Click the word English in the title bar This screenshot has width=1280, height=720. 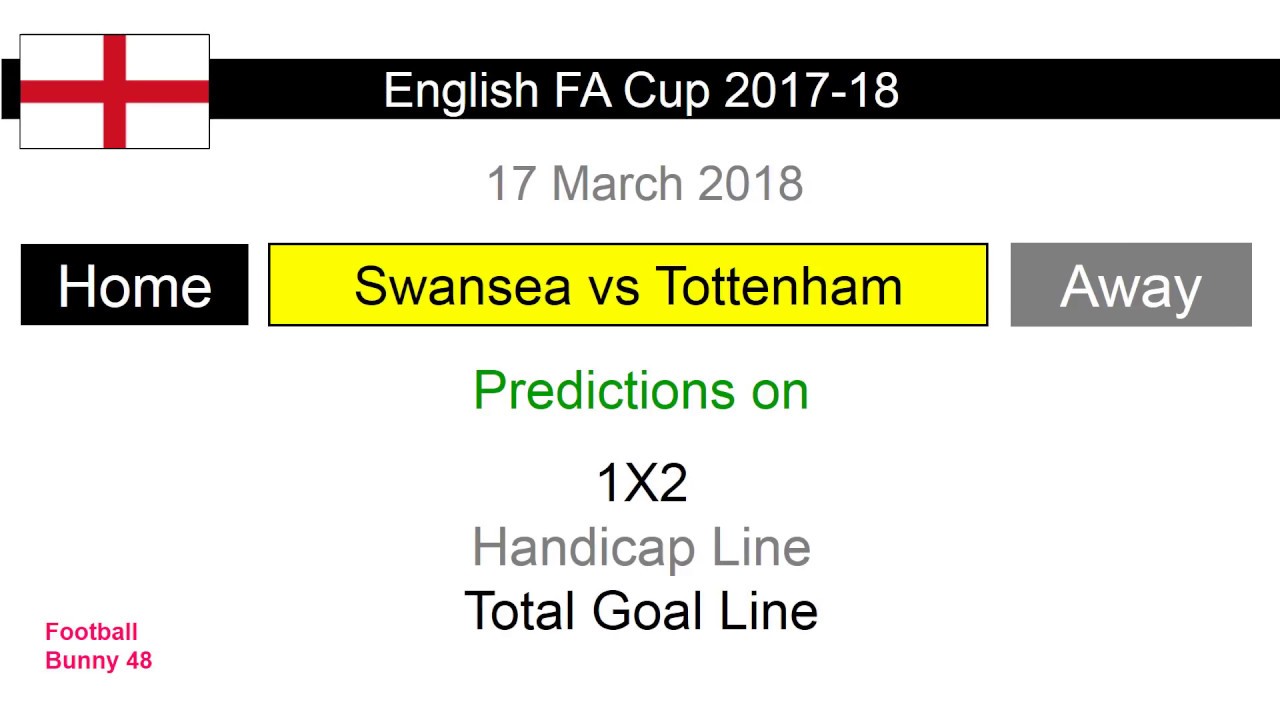pyautogui.click(x=461, y=90)
